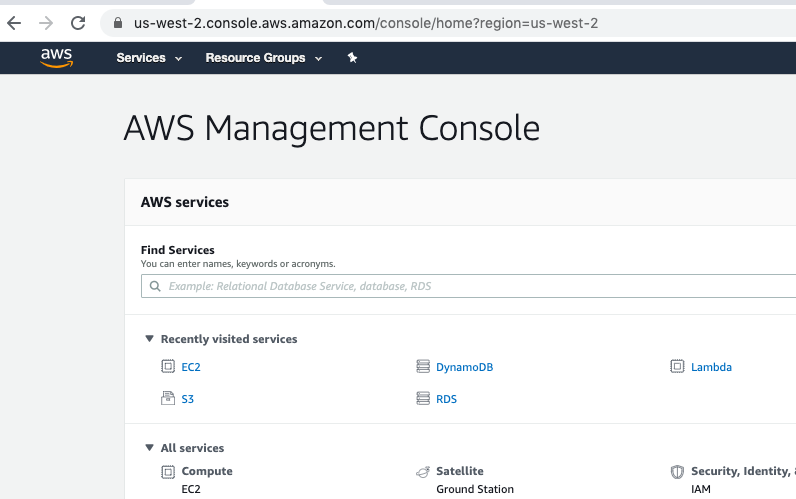
Task: Reload the page with refresh icon
Action: 78,23
